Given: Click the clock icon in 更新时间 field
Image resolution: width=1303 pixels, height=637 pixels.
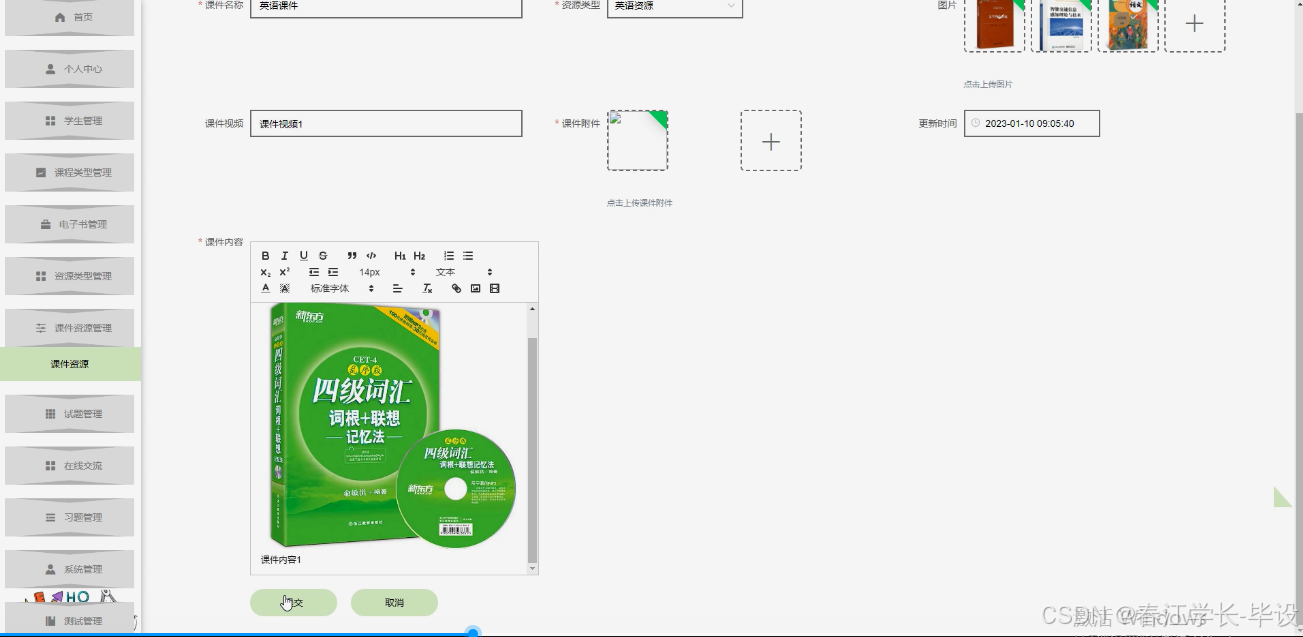Looking at the screenshot, I should point(975,124).
